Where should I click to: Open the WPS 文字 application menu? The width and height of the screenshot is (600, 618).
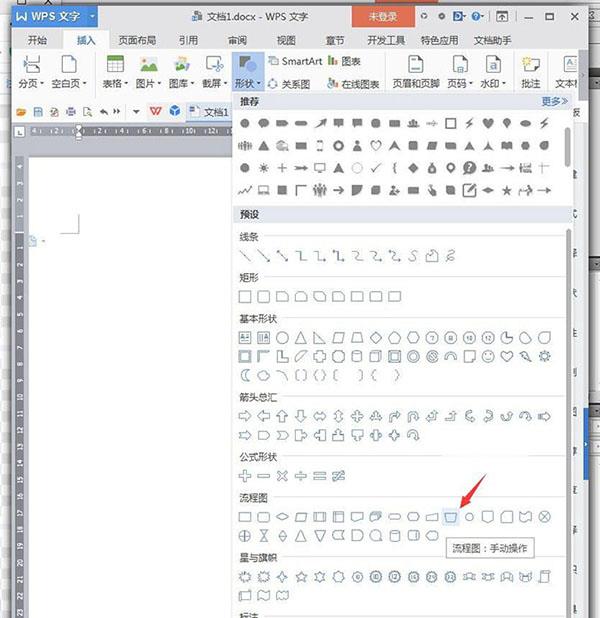point(54,17)
